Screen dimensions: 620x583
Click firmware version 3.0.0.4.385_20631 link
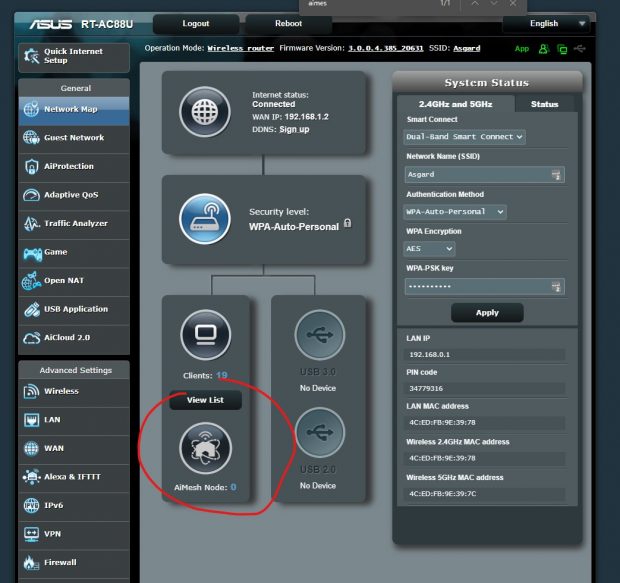coord(386,48)
